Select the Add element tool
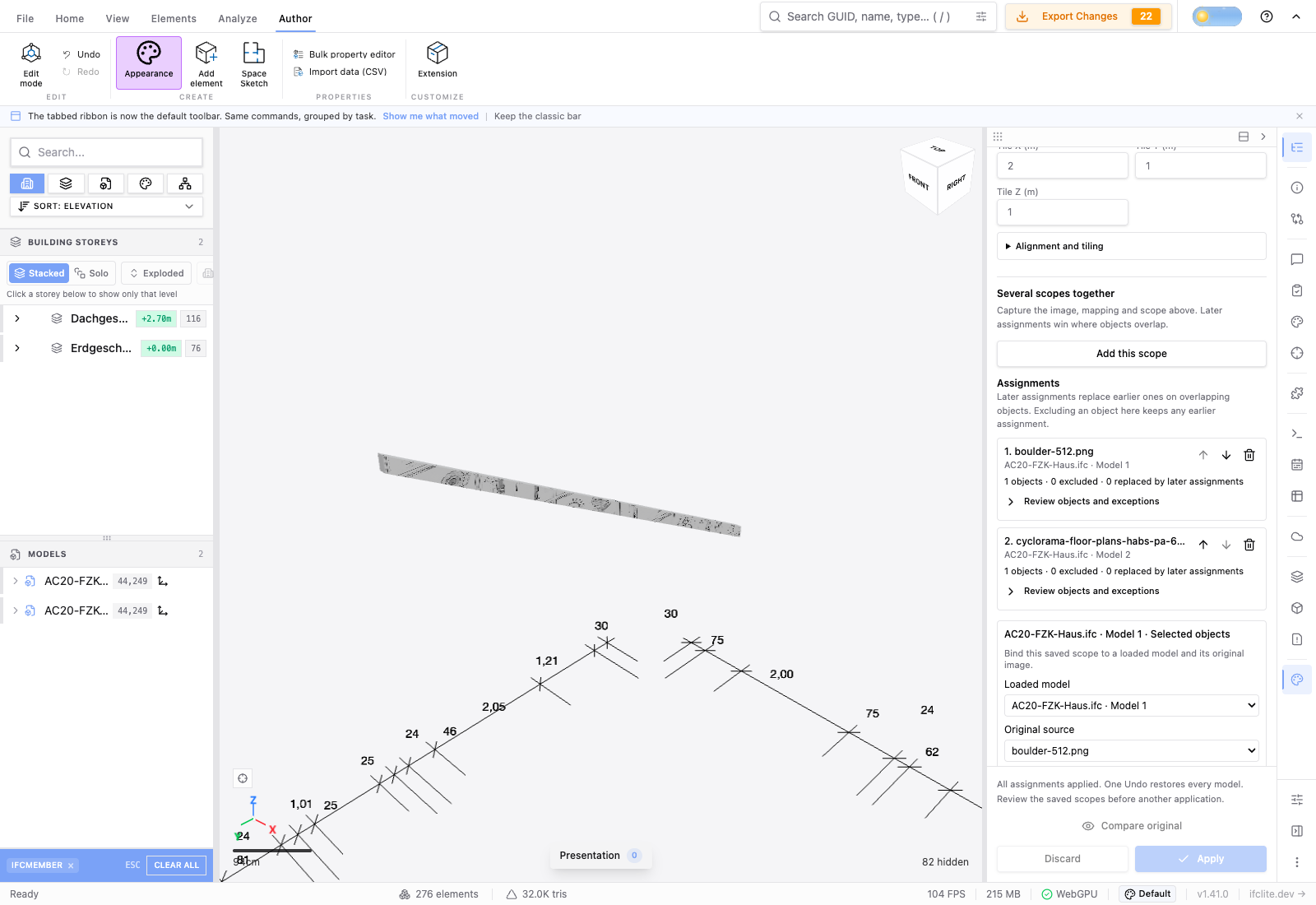Viewport: 1316px width, 905px height. point(206,64)
